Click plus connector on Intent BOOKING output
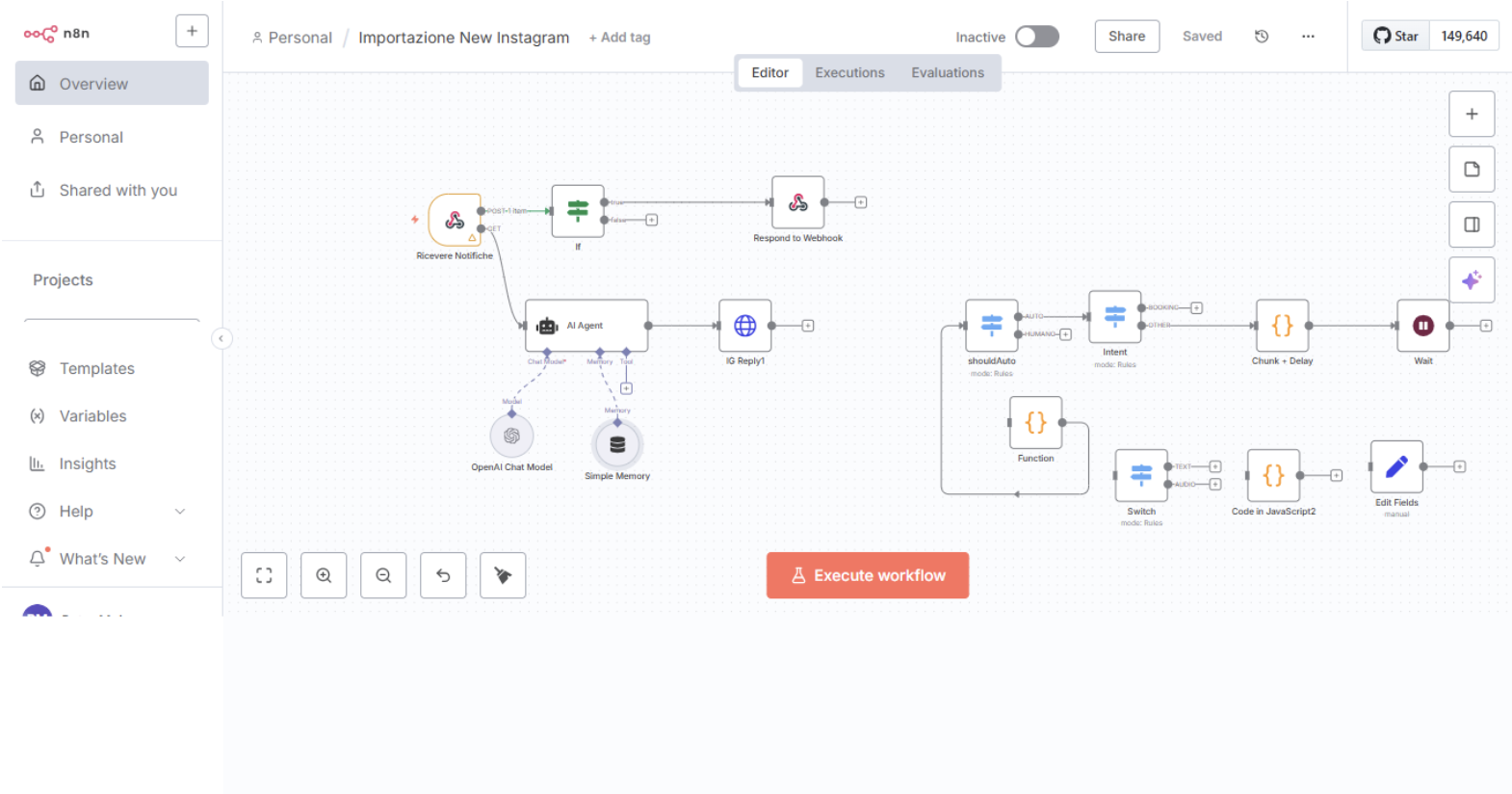Screen dimensions: 1512x794 pyautogui.click(x=1196, y=308)
